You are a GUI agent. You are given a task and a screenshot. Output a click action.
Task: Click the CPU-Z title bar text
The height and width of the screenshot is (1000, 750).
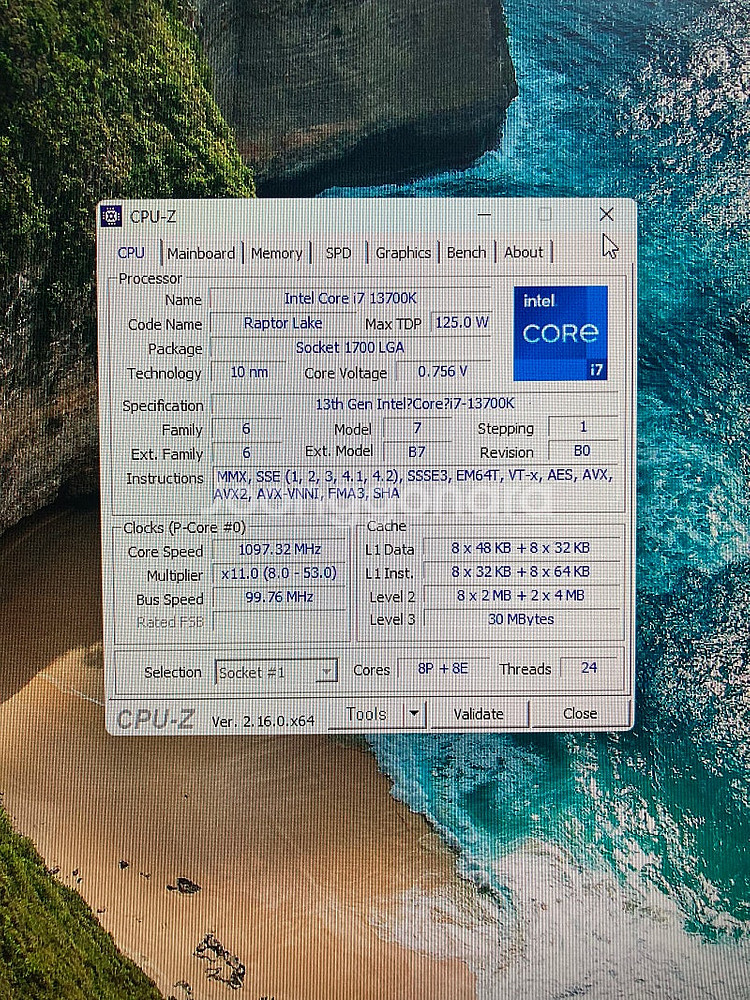(153, 217)
